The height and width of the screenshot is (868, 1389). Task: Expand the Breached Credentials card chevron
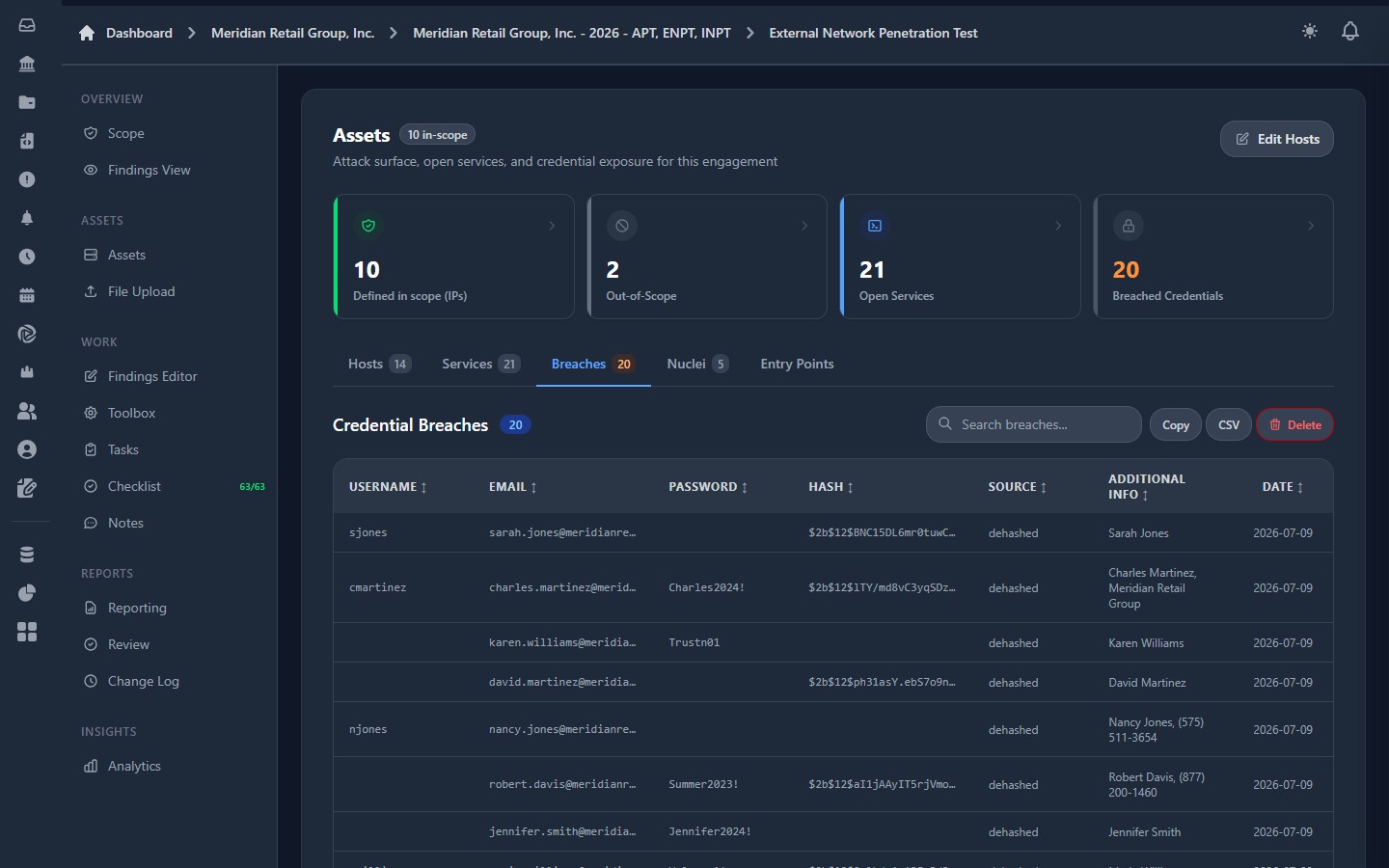click(x=1311, y=226)
